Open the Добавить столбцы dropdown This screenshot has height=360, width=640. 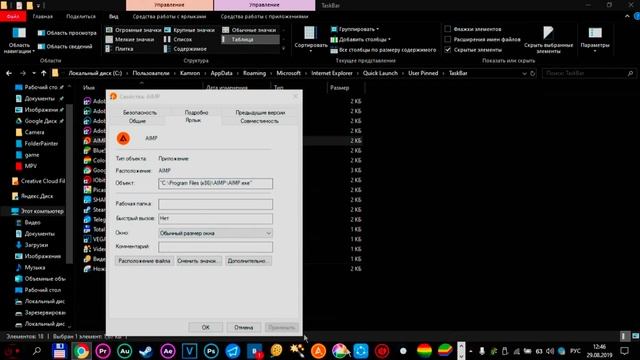tap(360, 39)
